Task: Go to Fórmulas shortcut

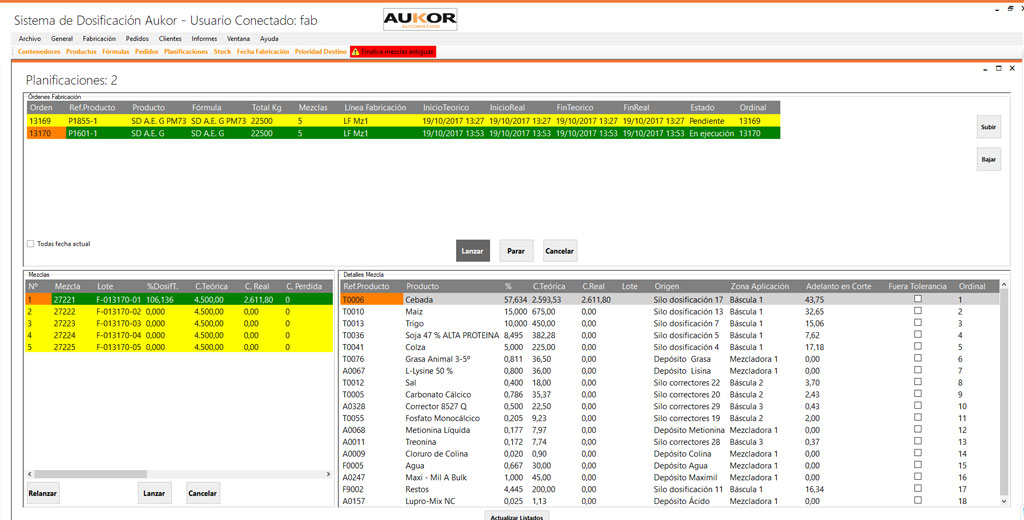Action: pyautogui.click(x=116, y=51)
